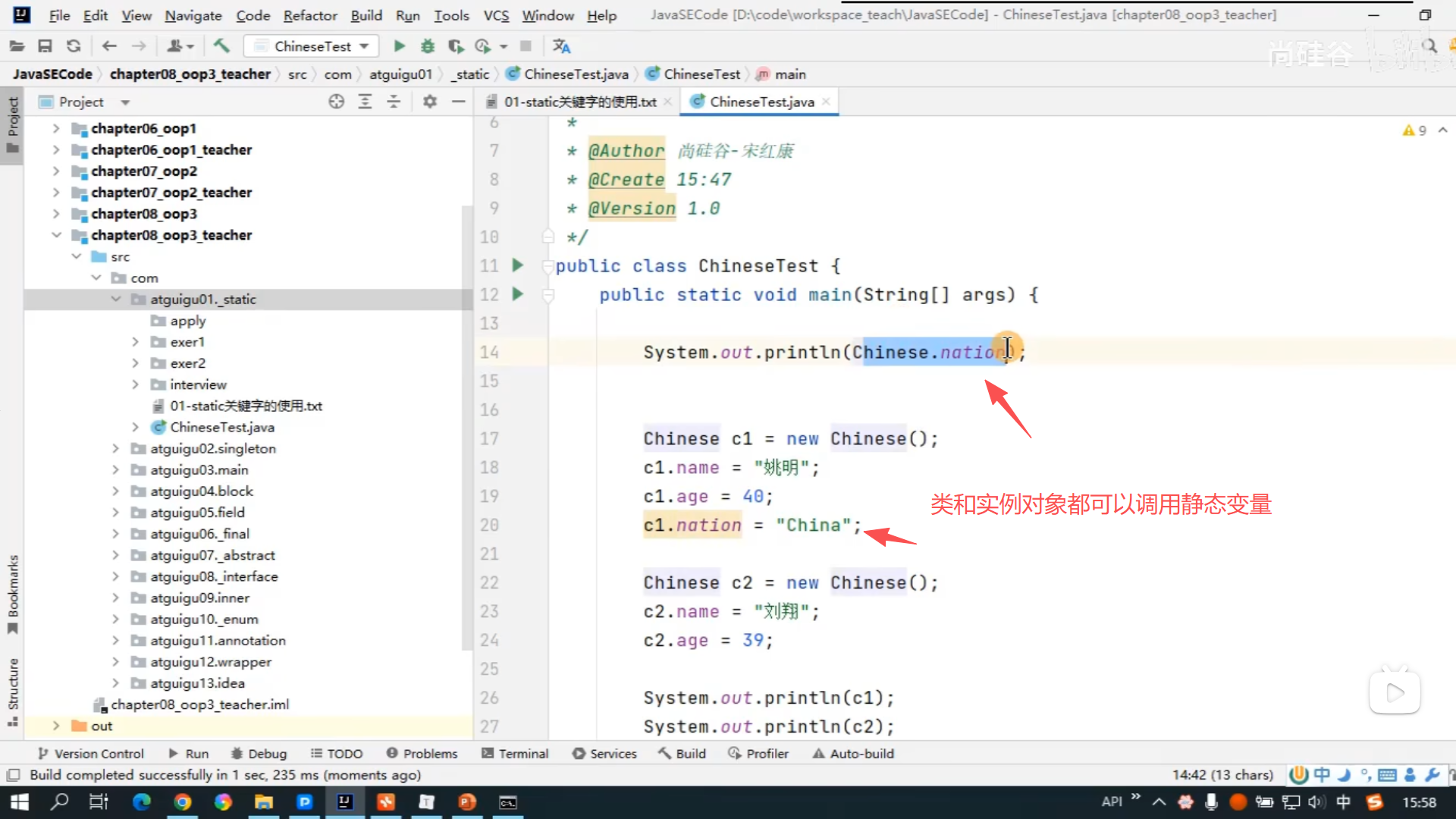
Task: Toggle the Bookmarks side tool window
Action: tap(13, 593)
